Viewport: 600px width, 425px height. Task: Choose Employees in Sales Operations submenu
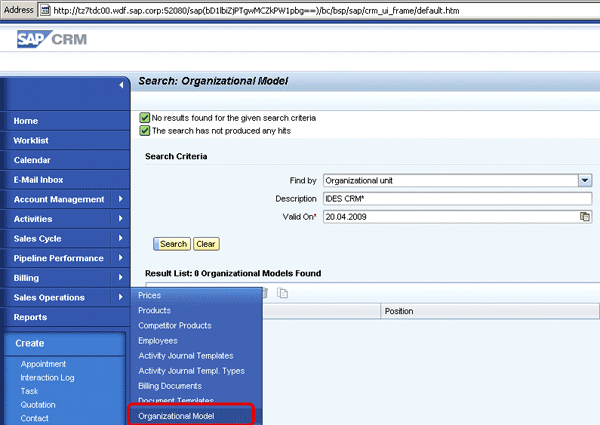tap(158, 340)
